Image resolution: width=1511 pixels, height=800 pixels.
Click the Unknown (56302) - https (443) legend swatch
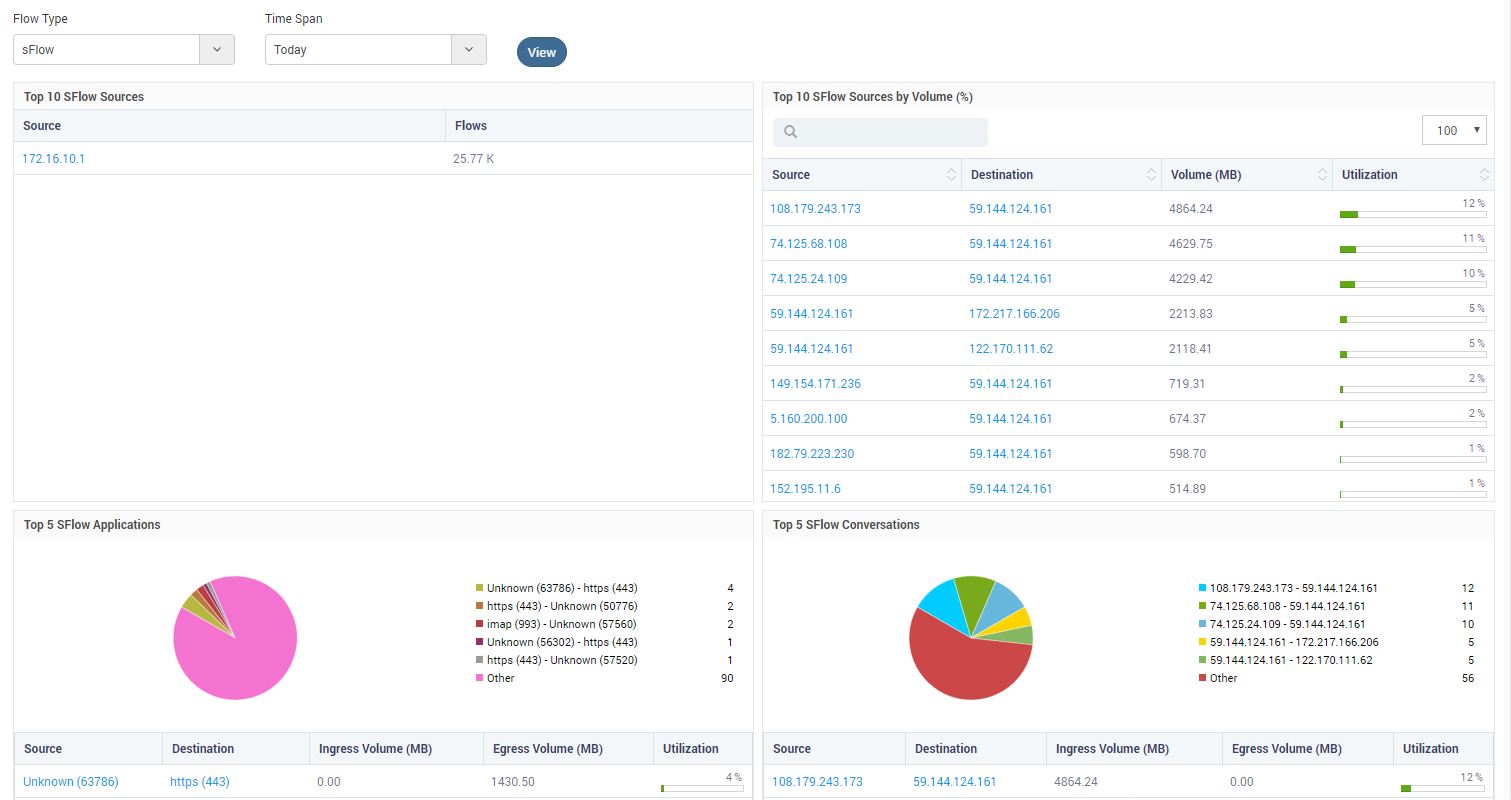[x=479, y=642]
